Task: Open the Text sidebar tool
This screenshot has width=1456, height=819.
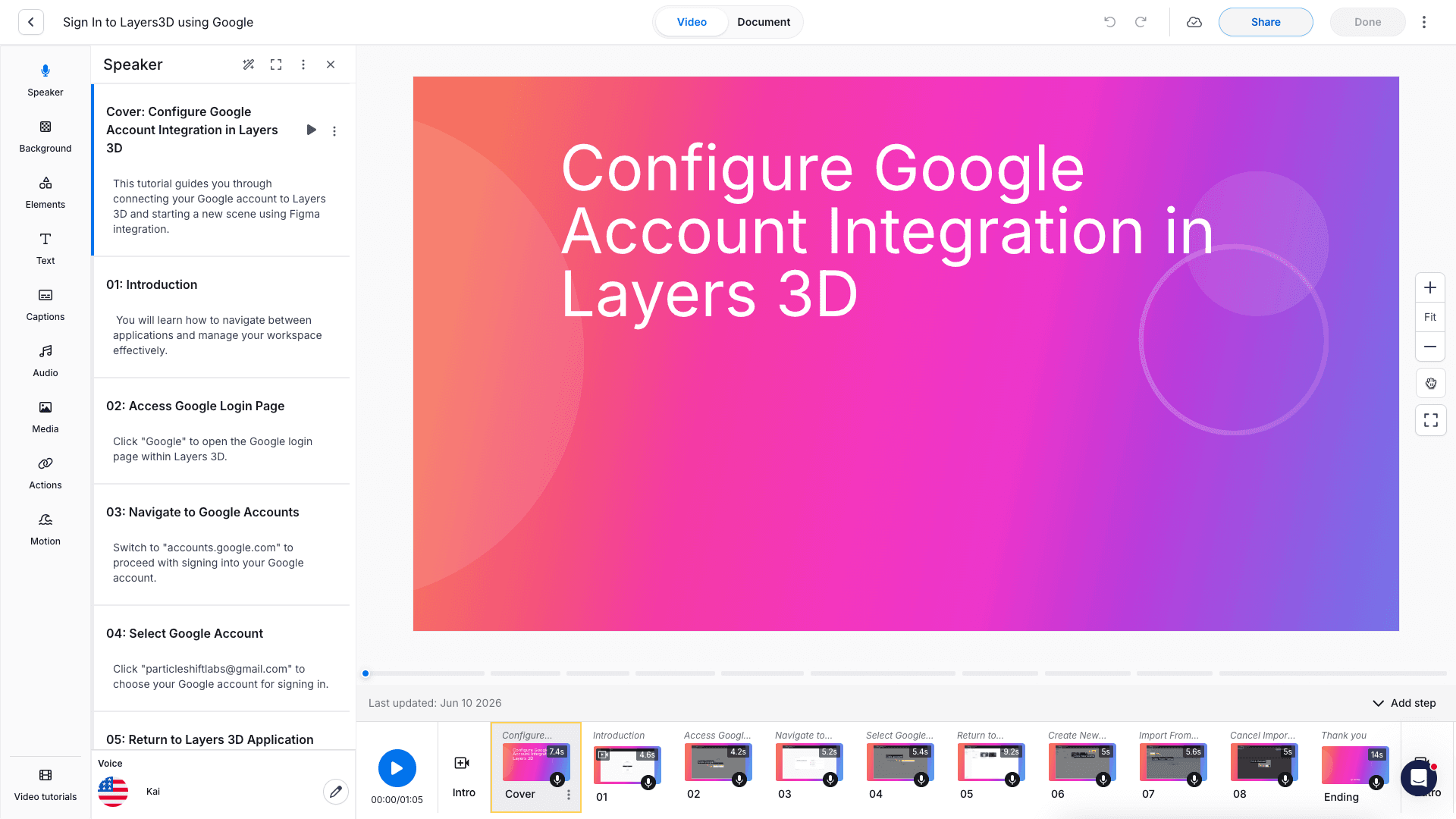Action: click(45, 249)
